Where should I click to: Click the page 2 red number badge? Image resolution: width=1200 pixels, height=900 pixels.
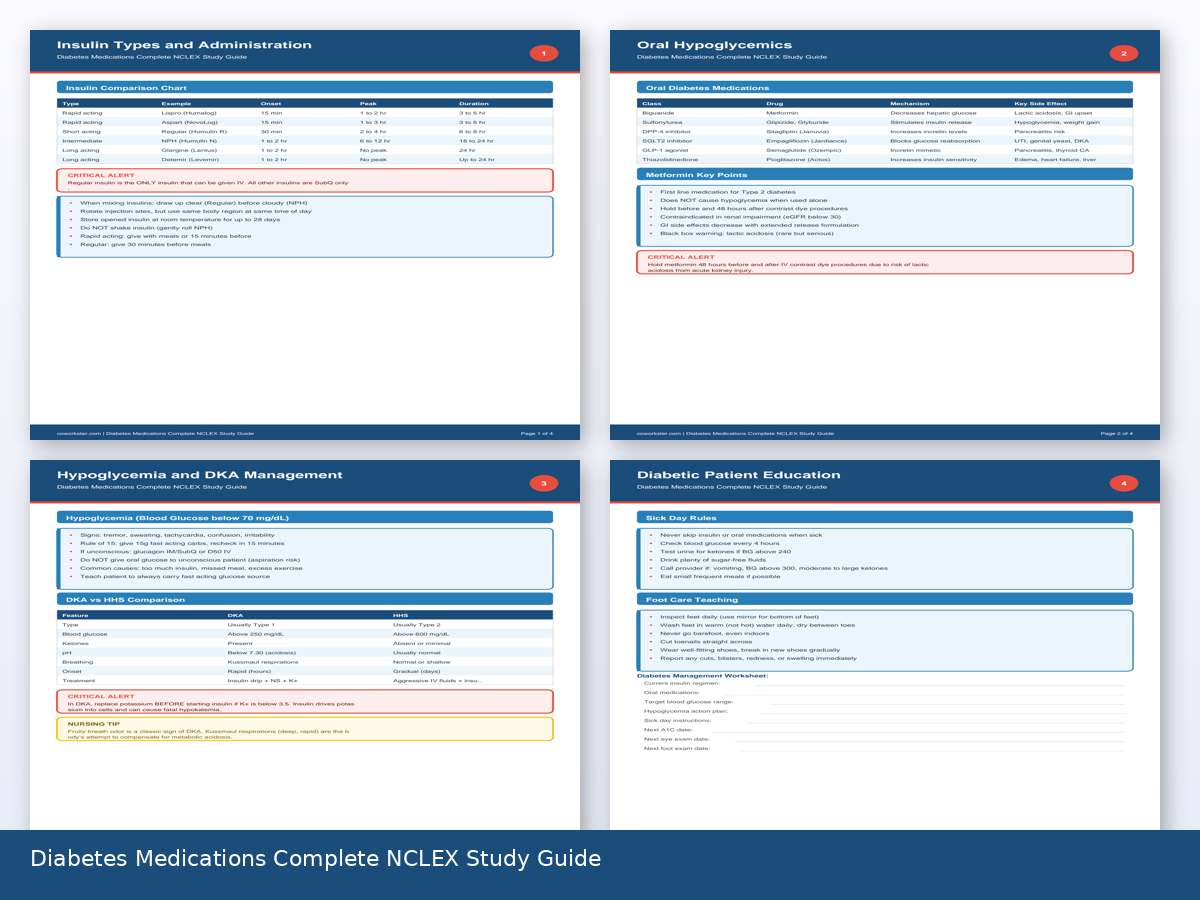(x=1123, y=53)
